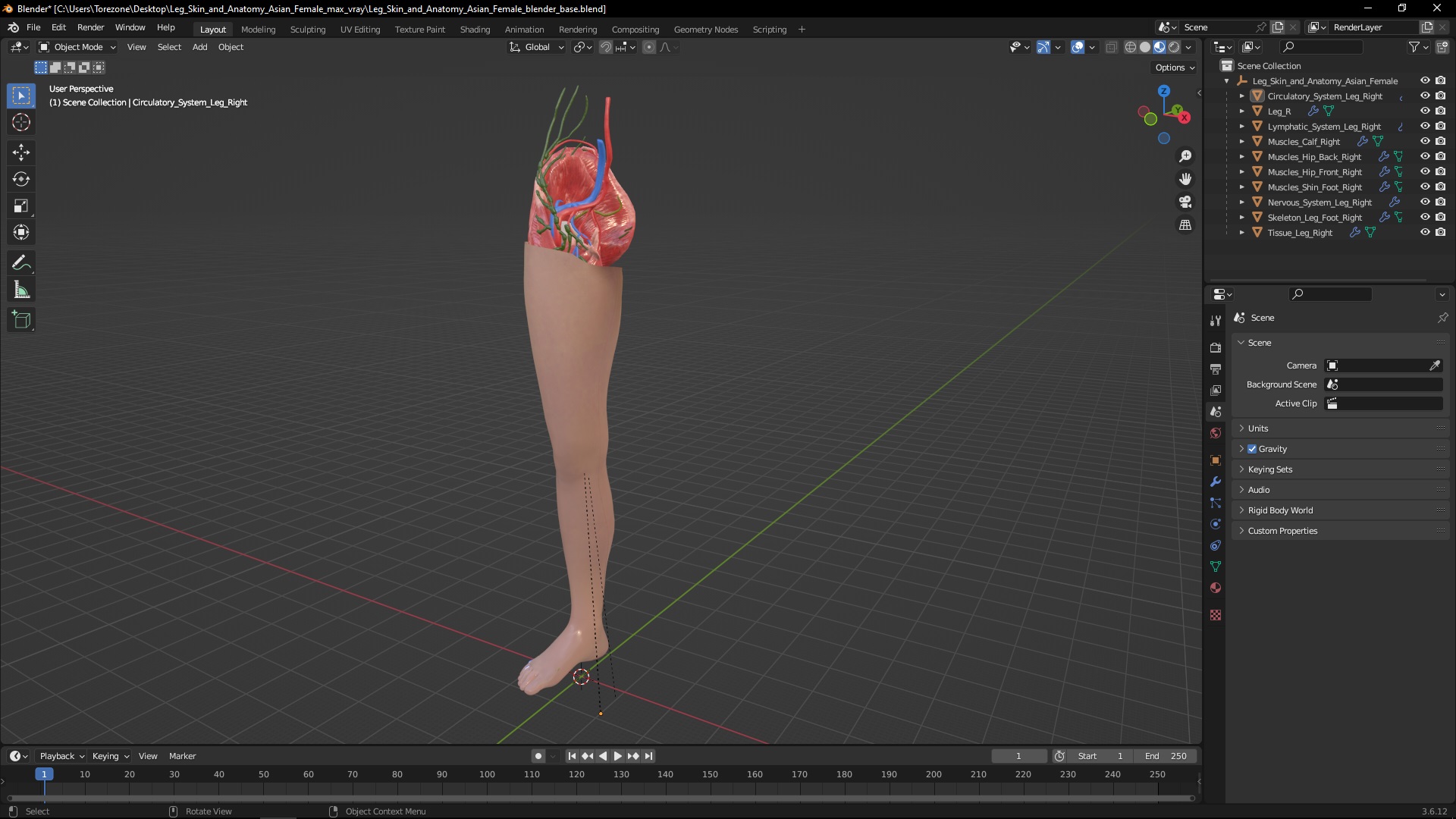Open the Output properties tab
The width and height of the screenshot is (1456, 819).
(1216, 369)
